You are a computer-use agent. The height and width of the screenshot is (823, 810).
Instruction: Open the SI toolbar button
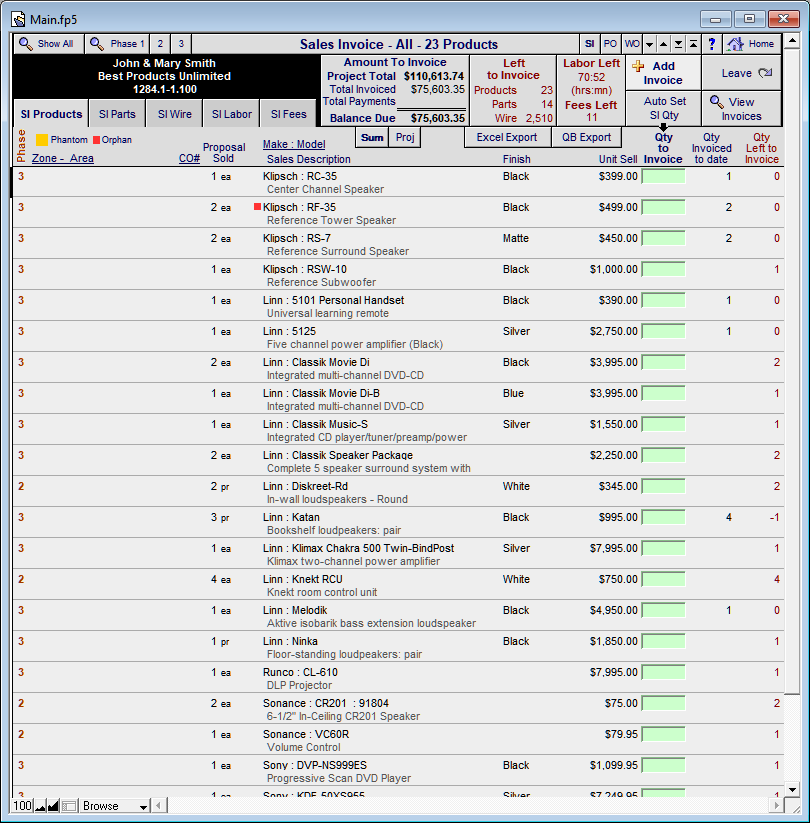point(590,44)
